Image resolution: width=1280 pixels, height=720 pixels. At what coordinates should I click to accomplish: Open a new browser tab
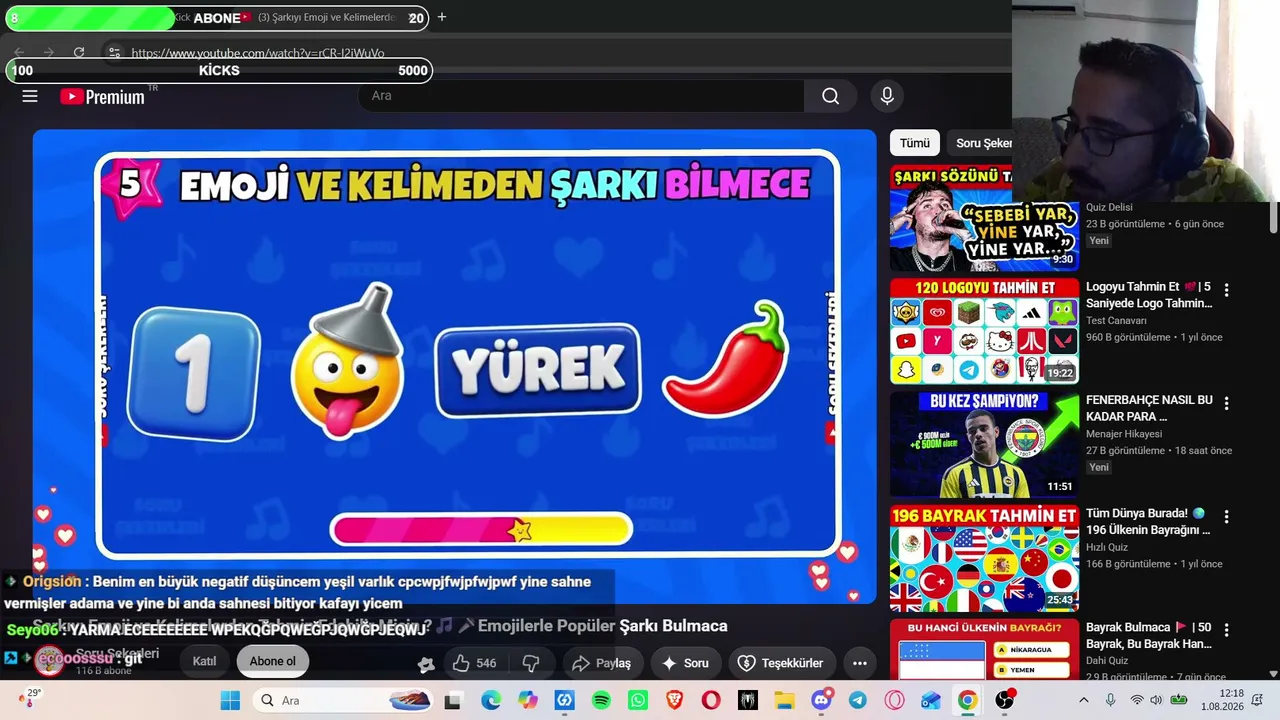442,17
